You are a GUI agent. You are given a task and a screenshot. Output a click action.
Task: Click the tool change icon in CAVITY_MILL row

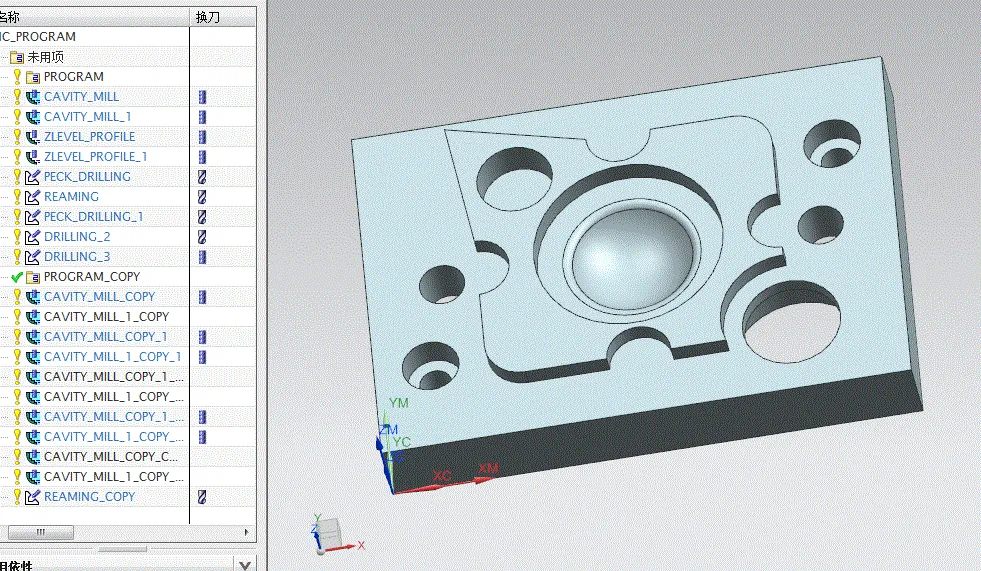point(202,97)
